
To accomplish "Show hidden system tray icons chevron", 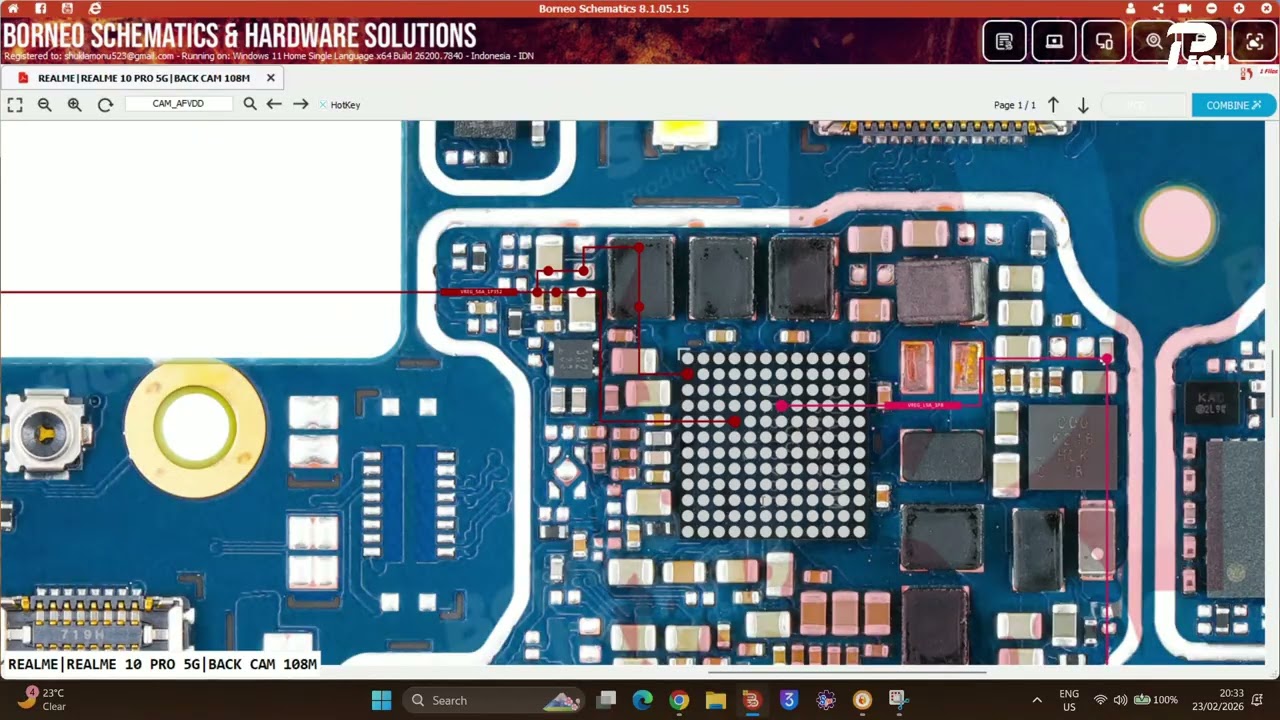I will pyautogui.click(x=1037, y=700).
